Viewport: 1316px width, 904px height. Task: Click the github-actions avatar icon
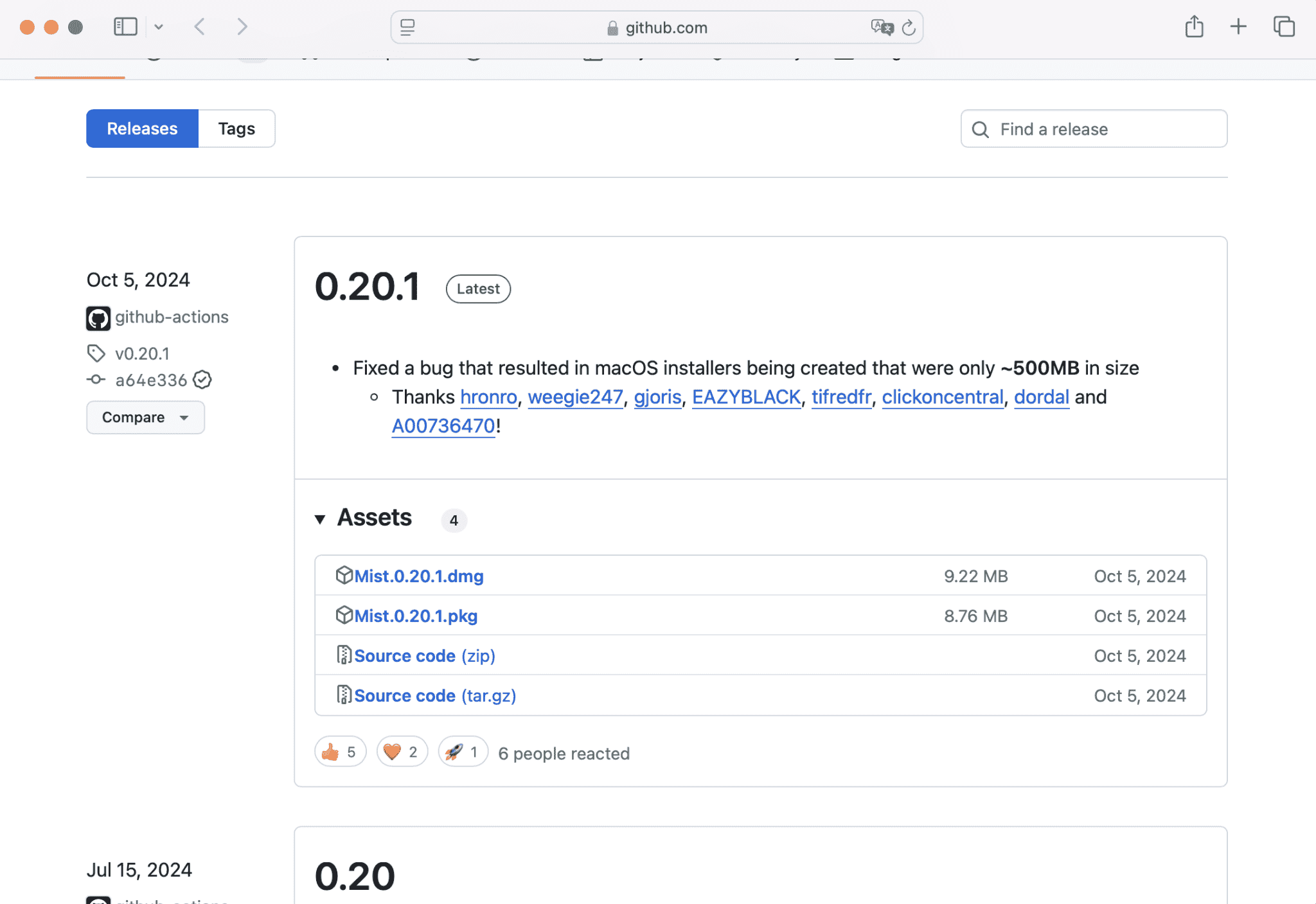98,318
